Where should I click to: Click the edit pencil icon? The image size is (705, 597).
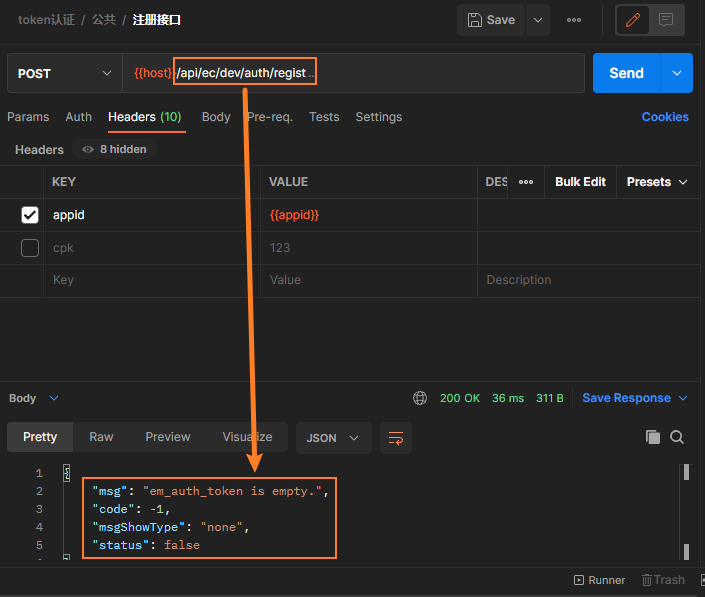632,20
